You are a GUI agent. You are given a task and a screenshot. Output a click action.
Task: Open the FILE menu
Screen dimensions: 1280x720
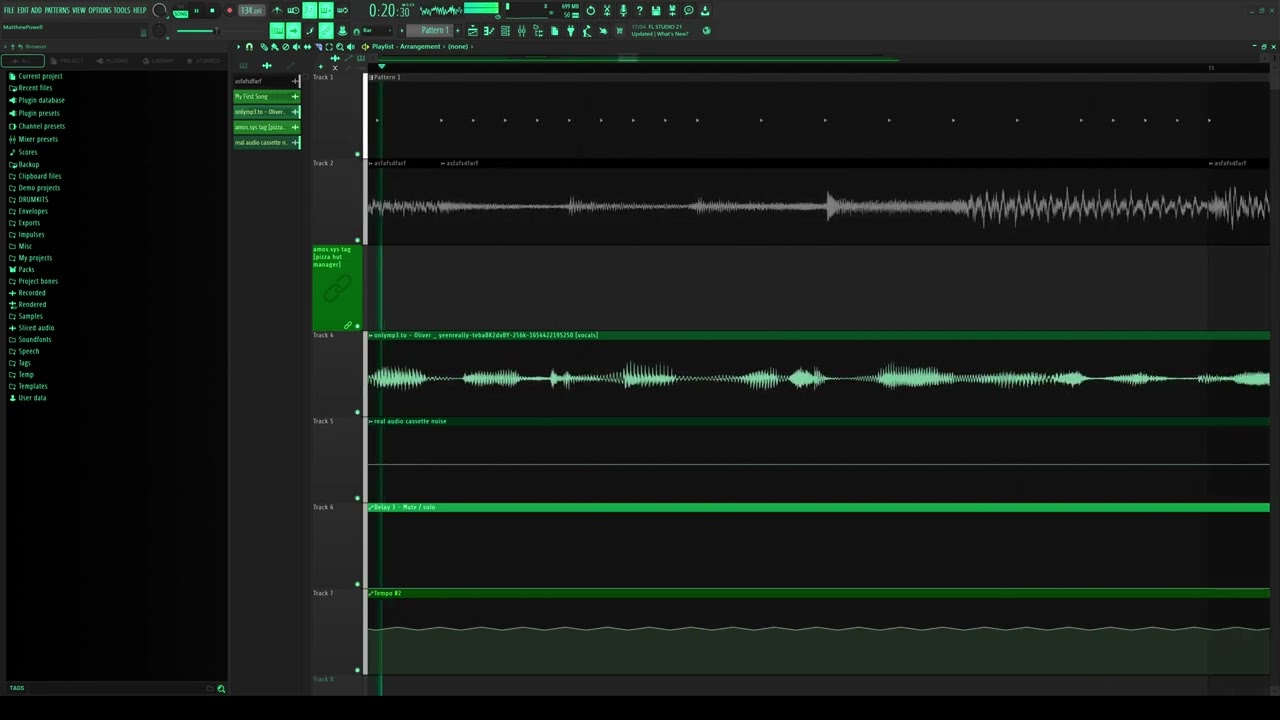(x=9, y=10)
